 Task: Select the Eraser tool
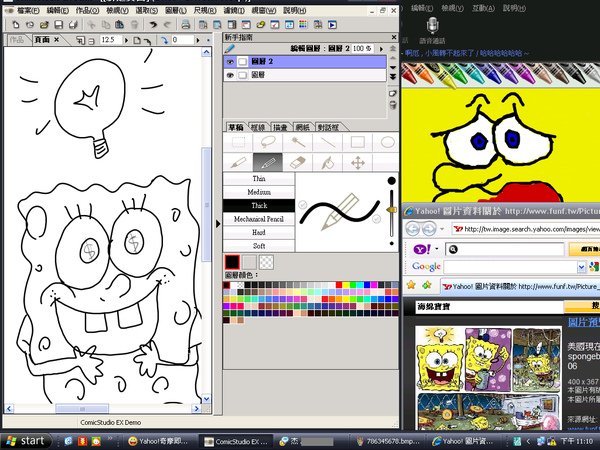click(298, 163)
